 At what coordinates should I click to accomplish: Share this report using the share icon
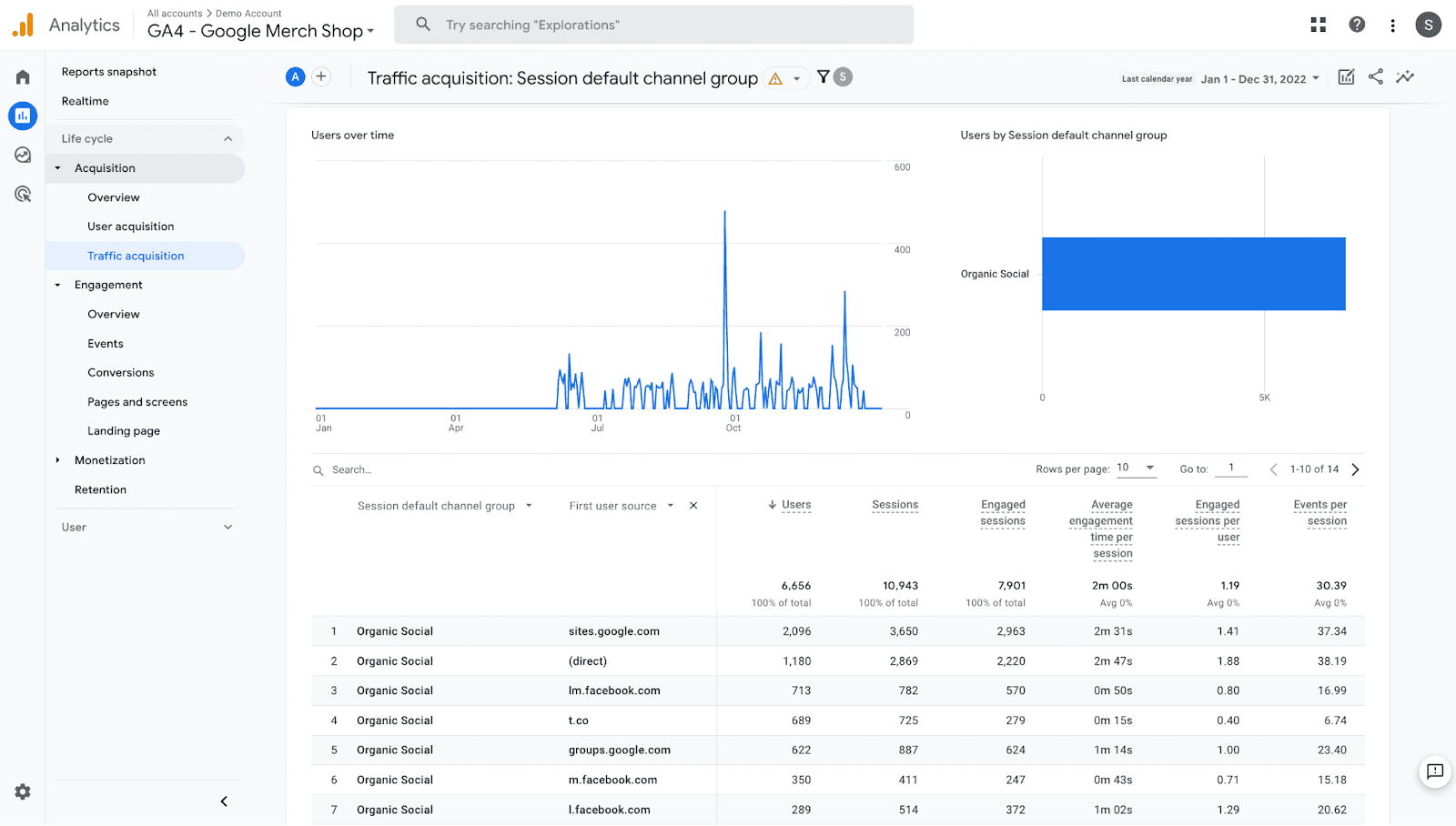(1375, 76)
